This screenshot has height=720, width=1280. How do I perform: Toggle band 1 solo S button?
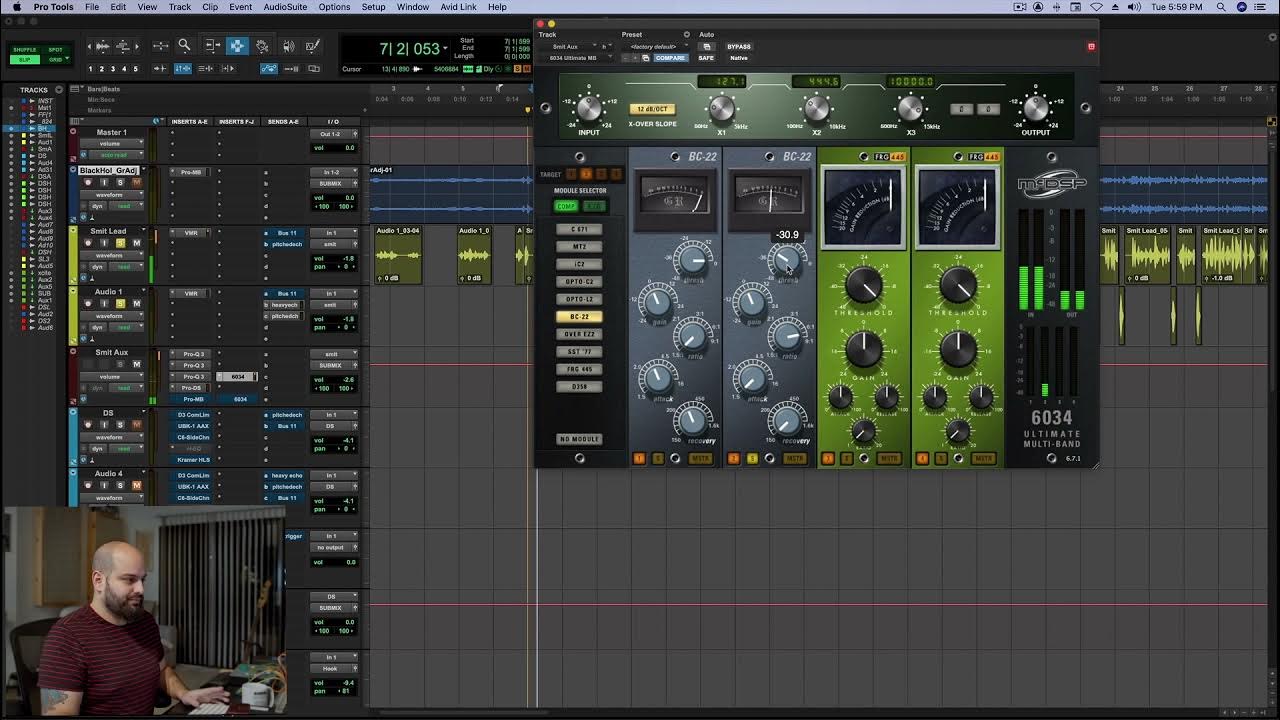pyautogui.click(x=657, y=458)
